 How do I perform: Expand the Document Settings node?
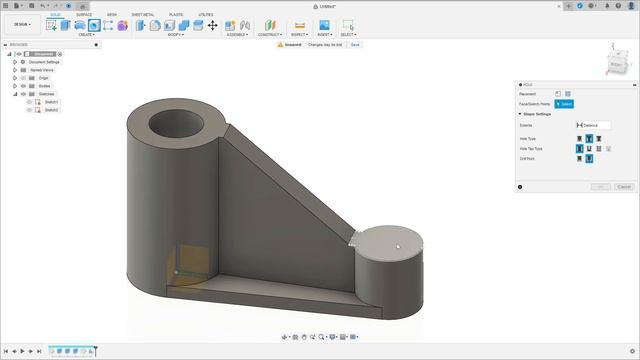(x=15, y=62)
